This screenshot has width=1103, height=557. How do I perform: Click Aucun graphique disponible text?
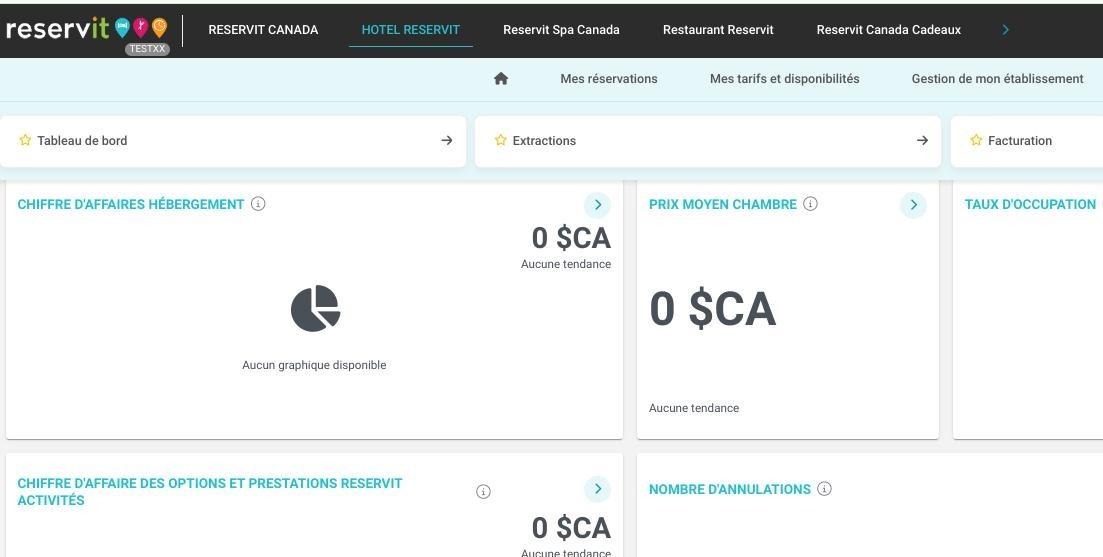pos(314,365)
